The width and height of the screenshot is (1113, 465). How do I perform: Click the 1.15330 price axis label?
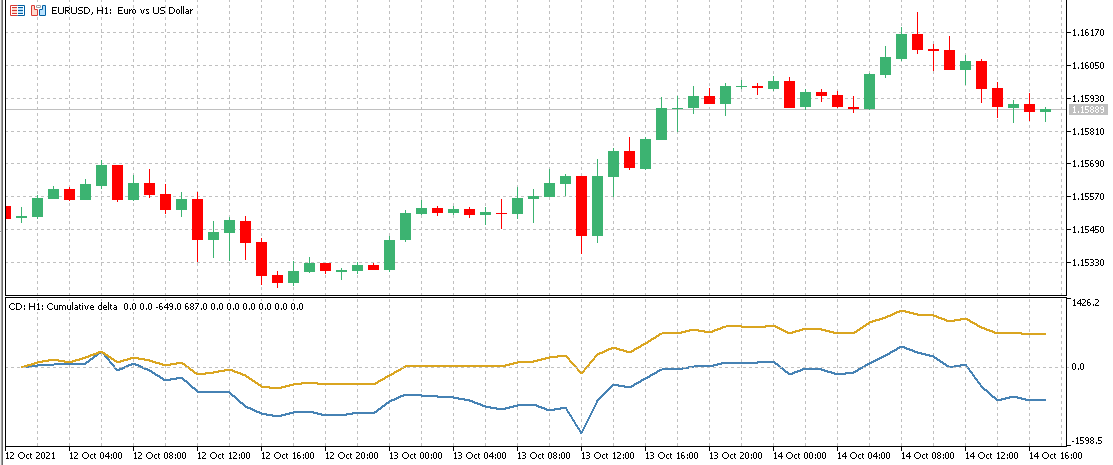pyautogui.click(x=1085, y=263)
